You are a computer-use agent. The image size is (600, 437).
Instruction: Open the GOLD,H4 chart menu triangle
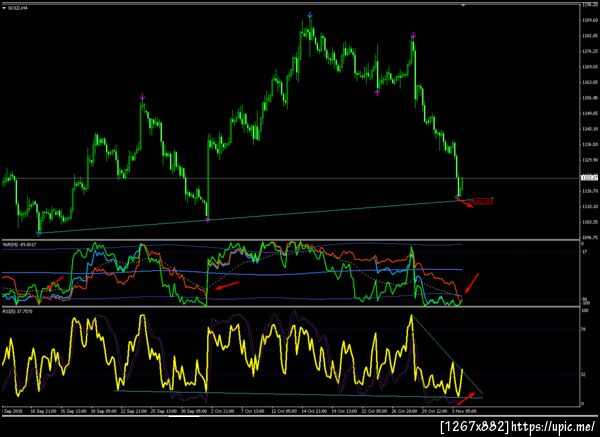[x=4, y=7]
